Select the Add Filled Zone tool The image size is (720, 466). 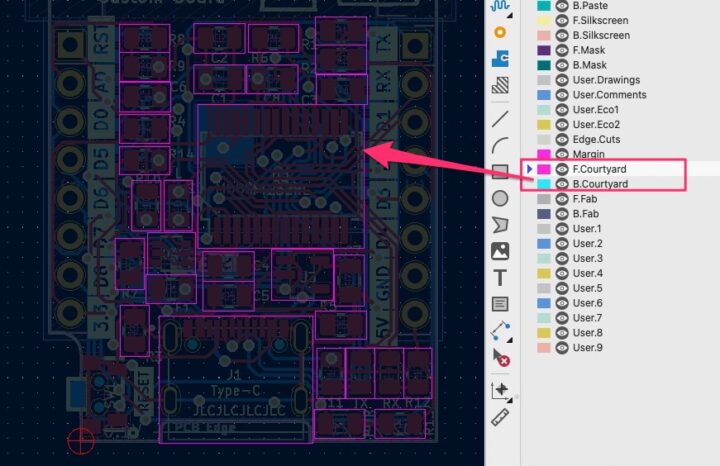(500, 59)
